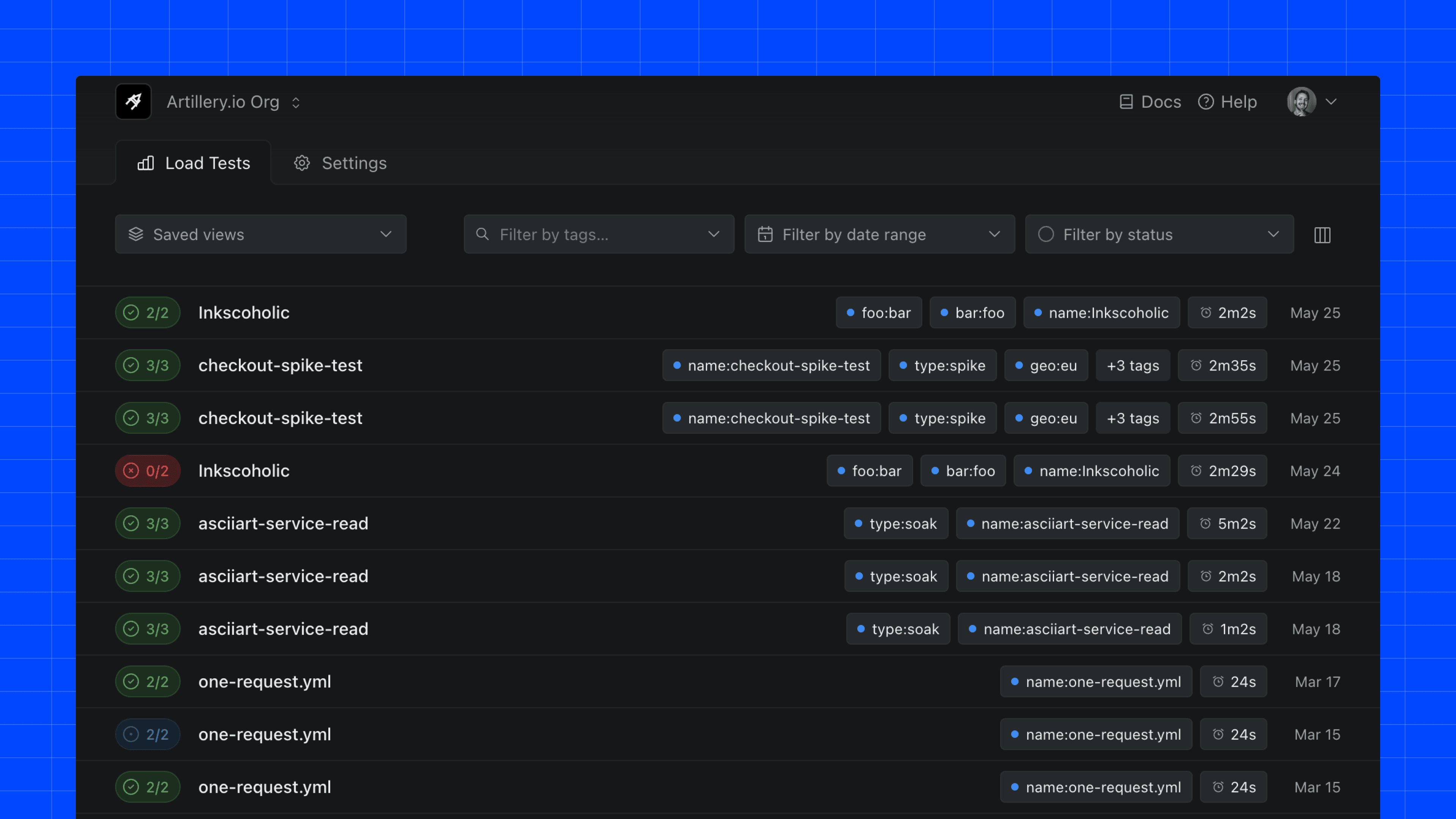This screenshot has width=1456, height=819.
Task: Click the pending 2/2 status badge
Action: click(x=147, y=734)
